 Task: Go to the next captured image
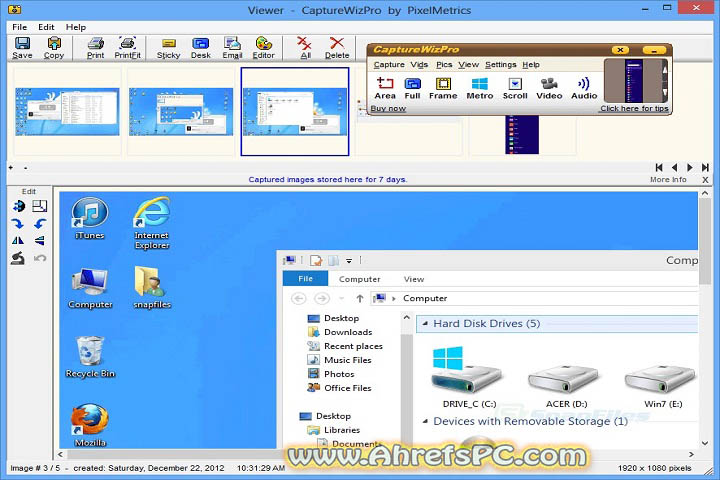[x=690, y=168]
